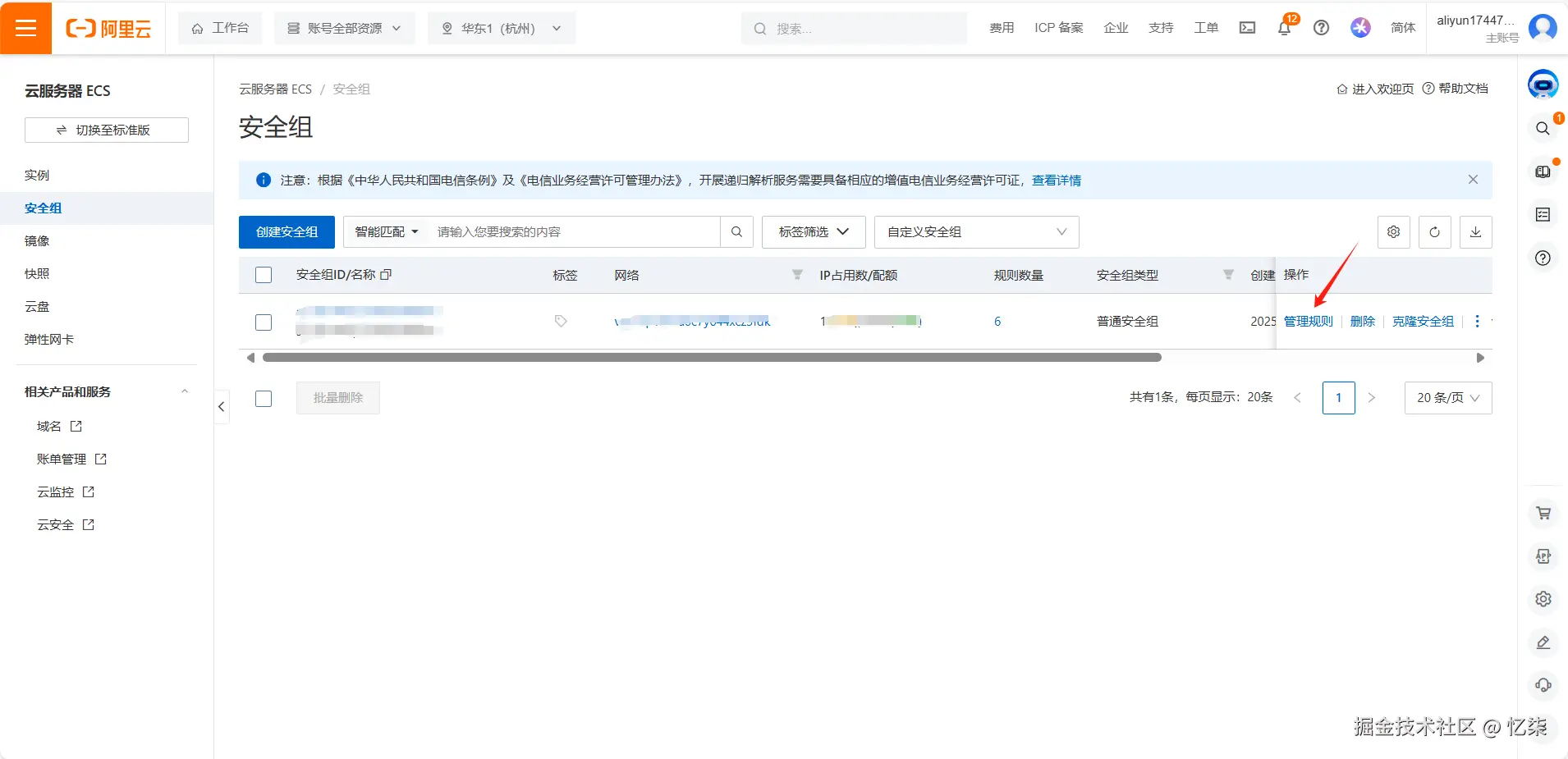
Task: Click the Alibaba Cloud logo
Action: pos(108,29)
